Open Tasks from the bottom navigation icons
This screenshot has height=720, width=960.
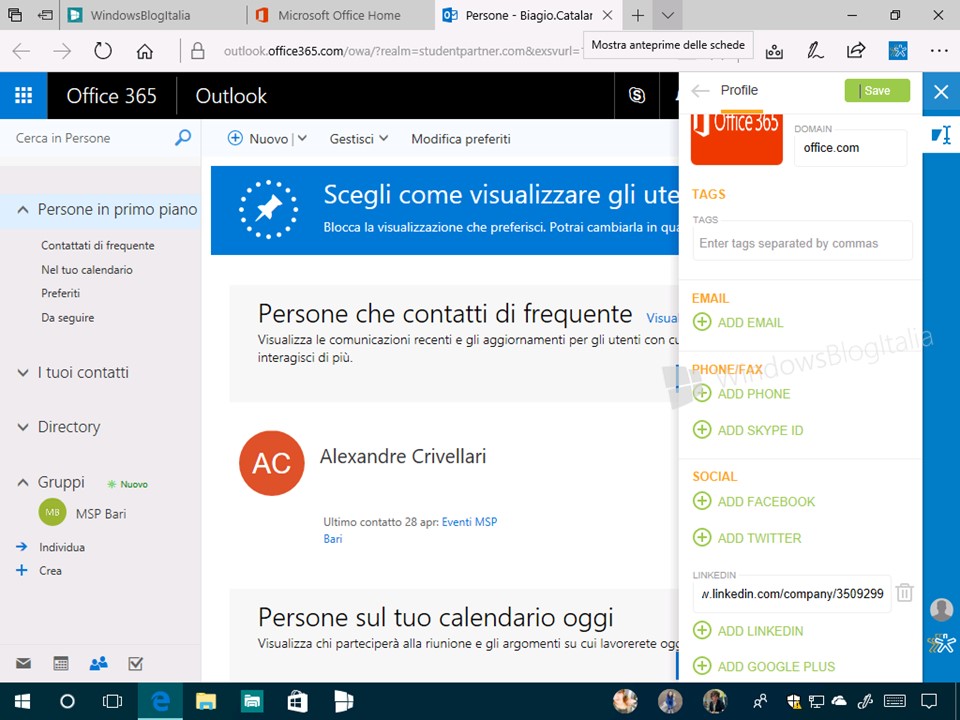(135, 663)
